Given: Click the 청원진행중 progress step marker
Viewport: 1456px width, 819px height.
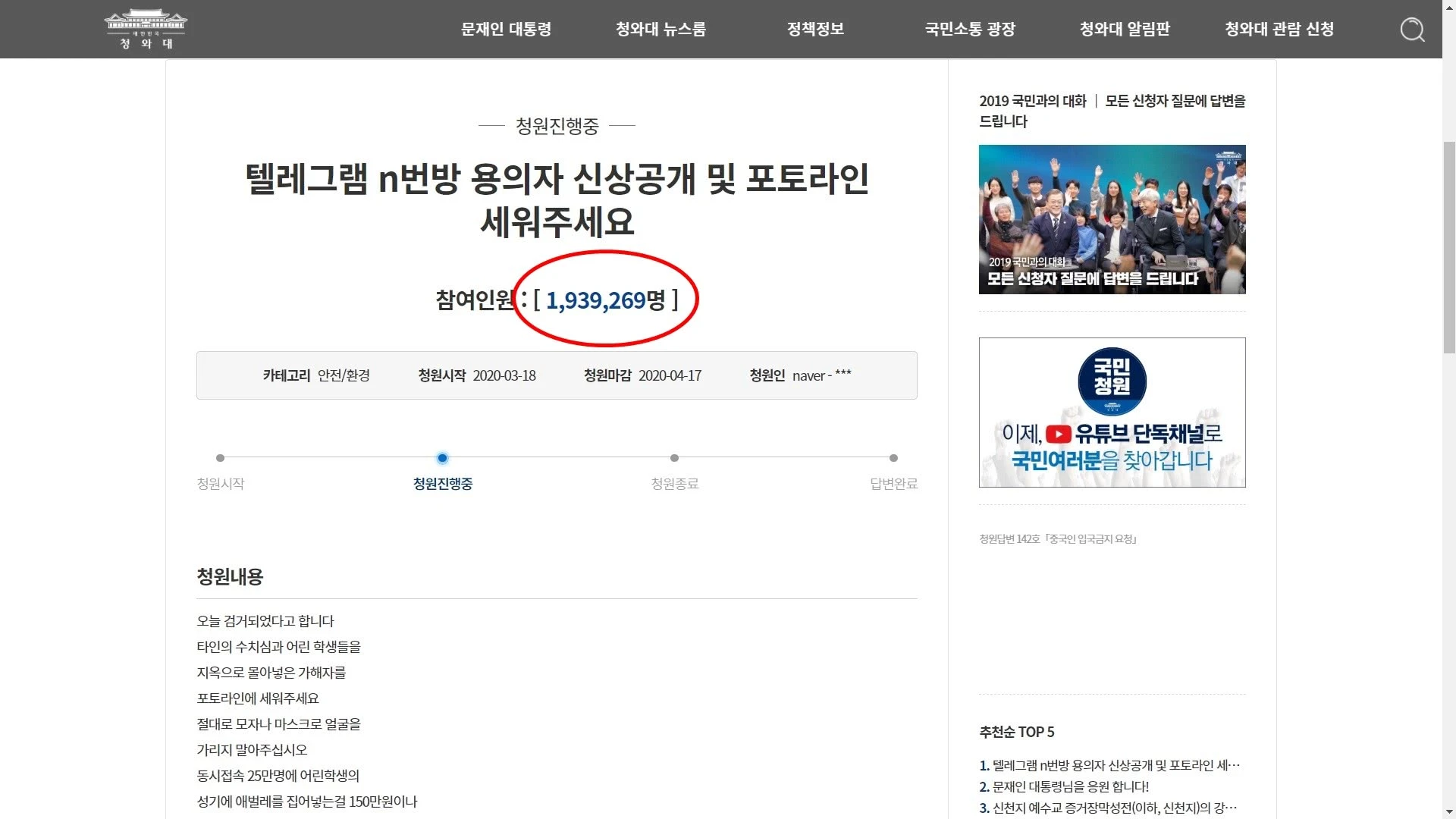Looking at the screenshot, I should click(x=442, y=458).
